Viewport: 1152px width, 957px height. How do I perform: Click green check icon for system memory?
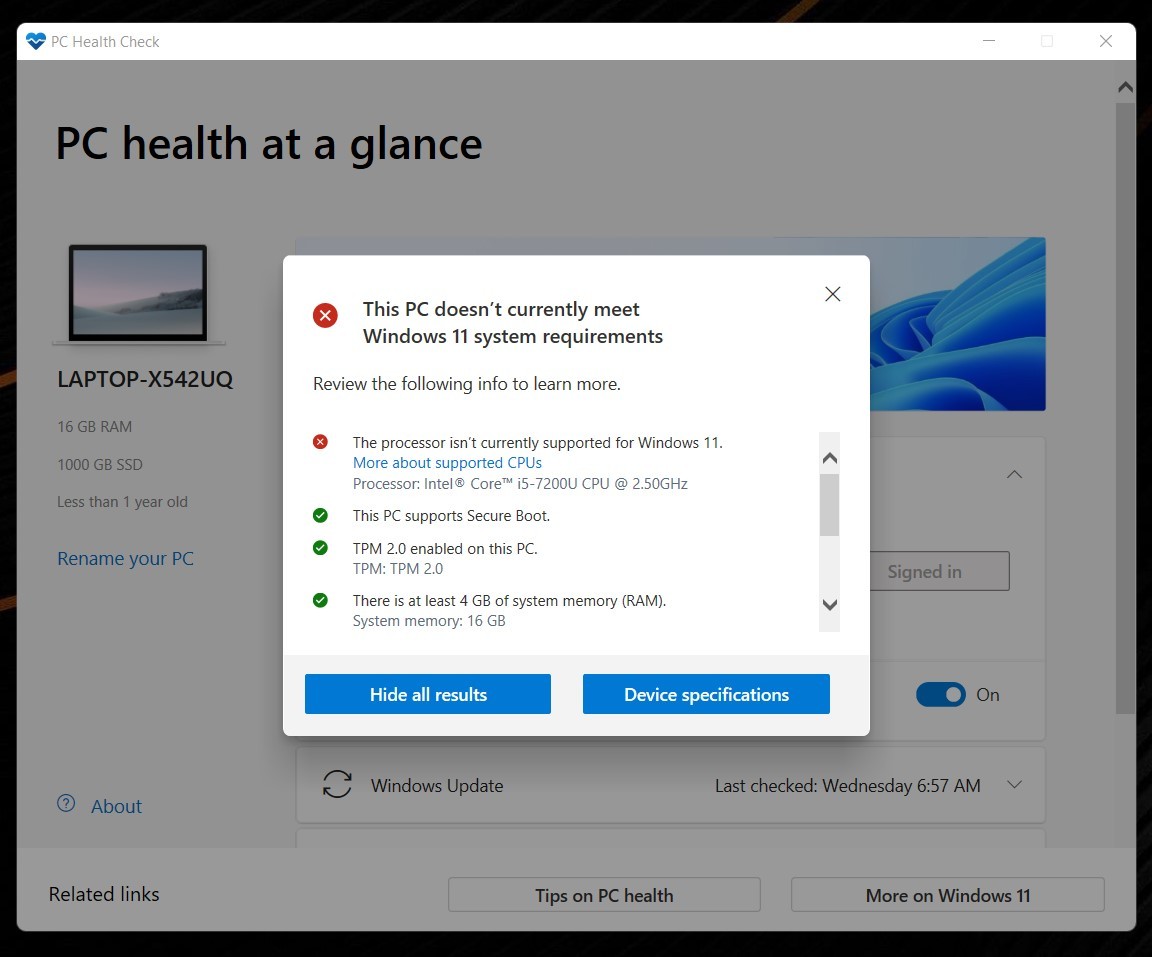click(x=320, y=601)
